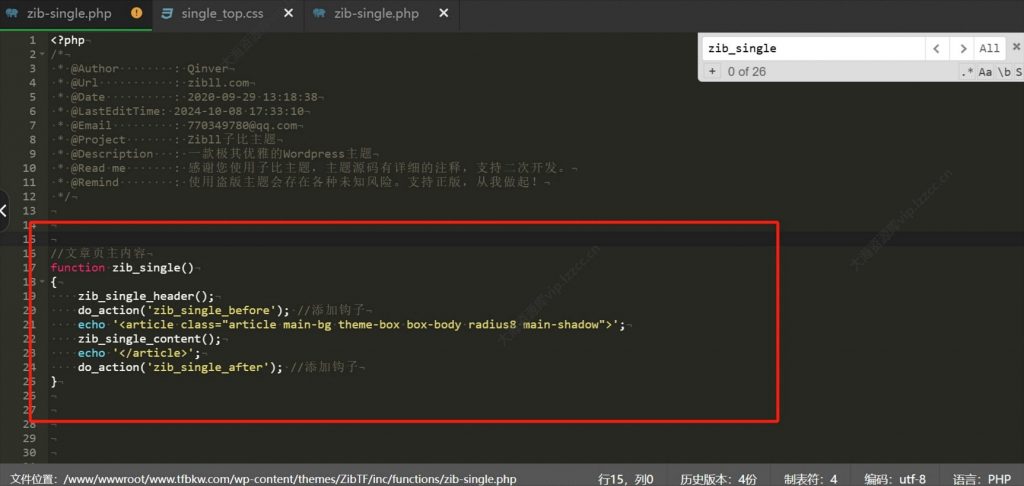Click line number 13 in the gutter
This screenshot has height=486, width=1024.
pyautogui.click(x=29, y=211)
